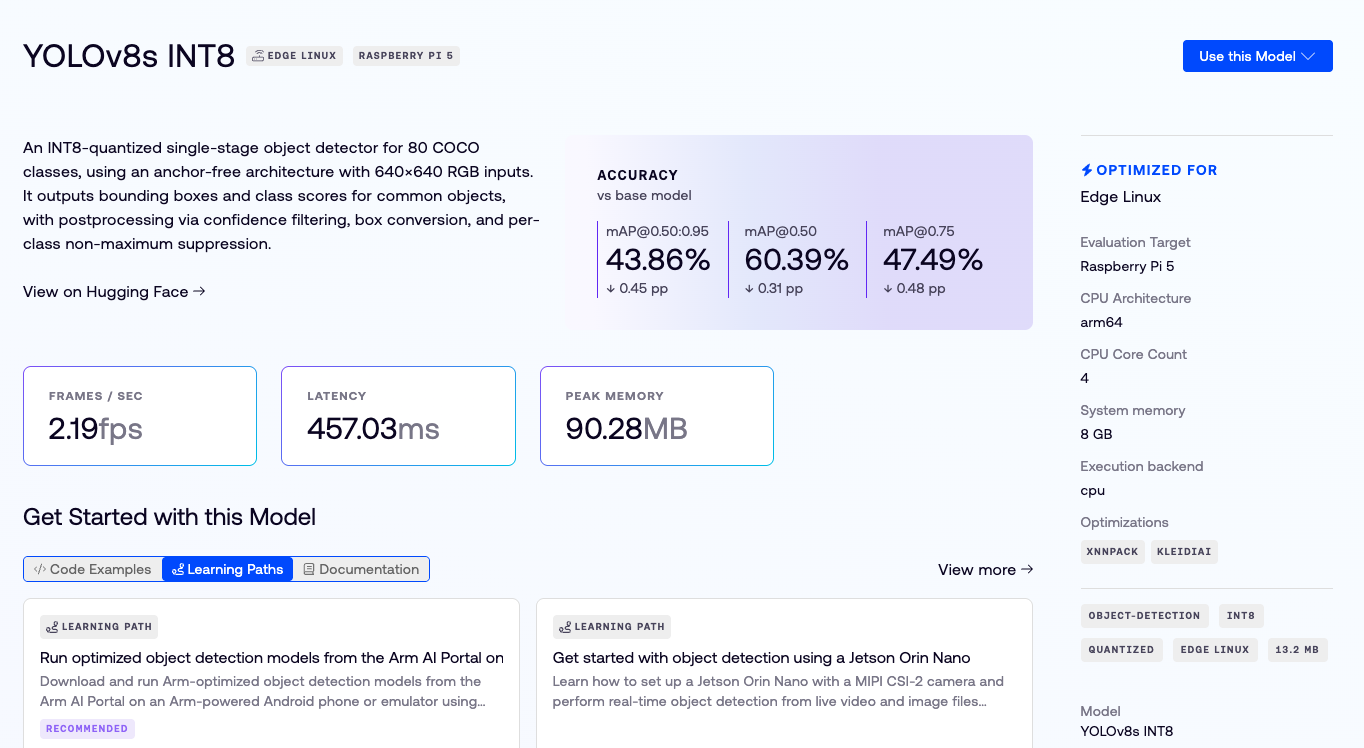Click the code brackets icon on Code Examples

(40, 569)
